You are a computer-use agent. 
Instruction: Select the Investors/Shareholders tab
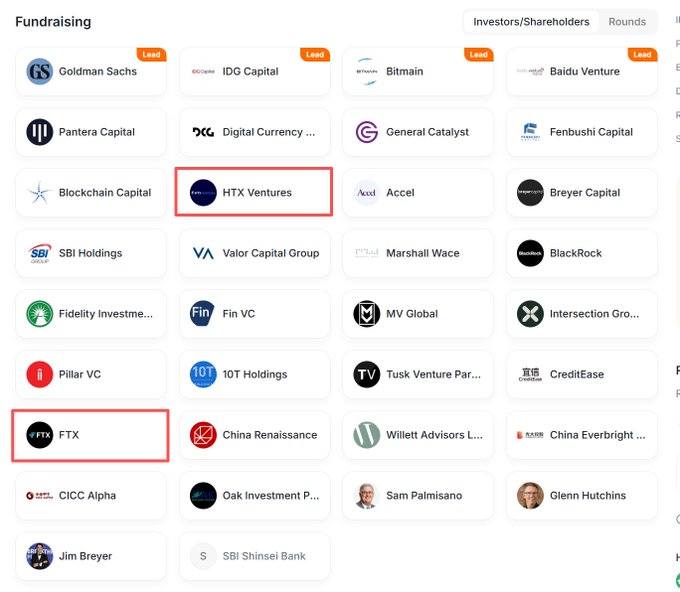tap(531, 22)
